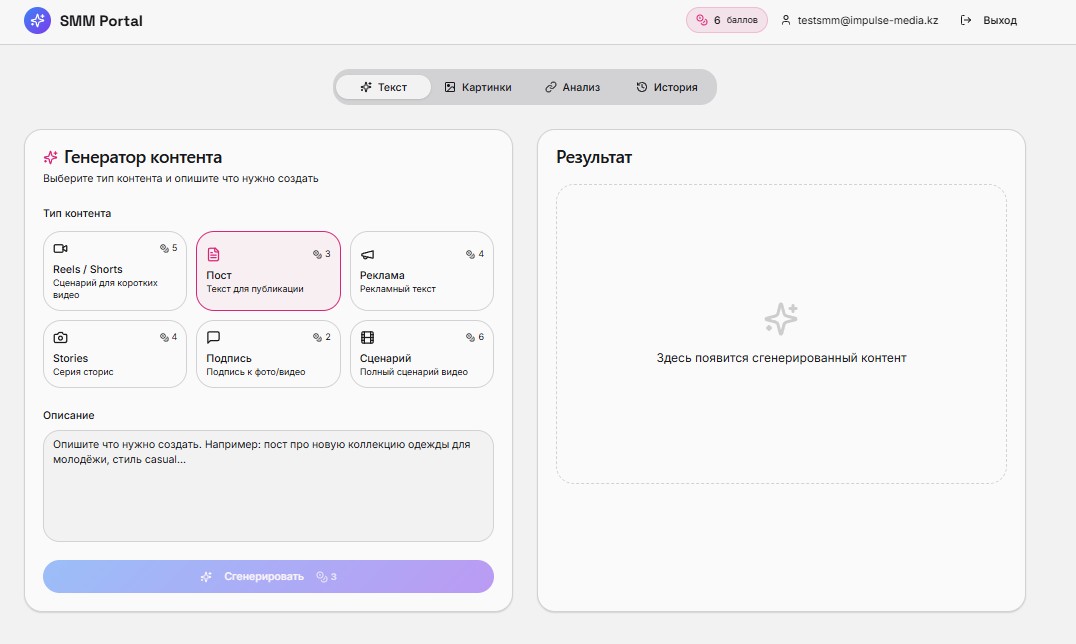The width and height of the screenshot is (1076, 644).
Task: Click the camera icon on the Stories card
Action: click(x=59, y=337)
